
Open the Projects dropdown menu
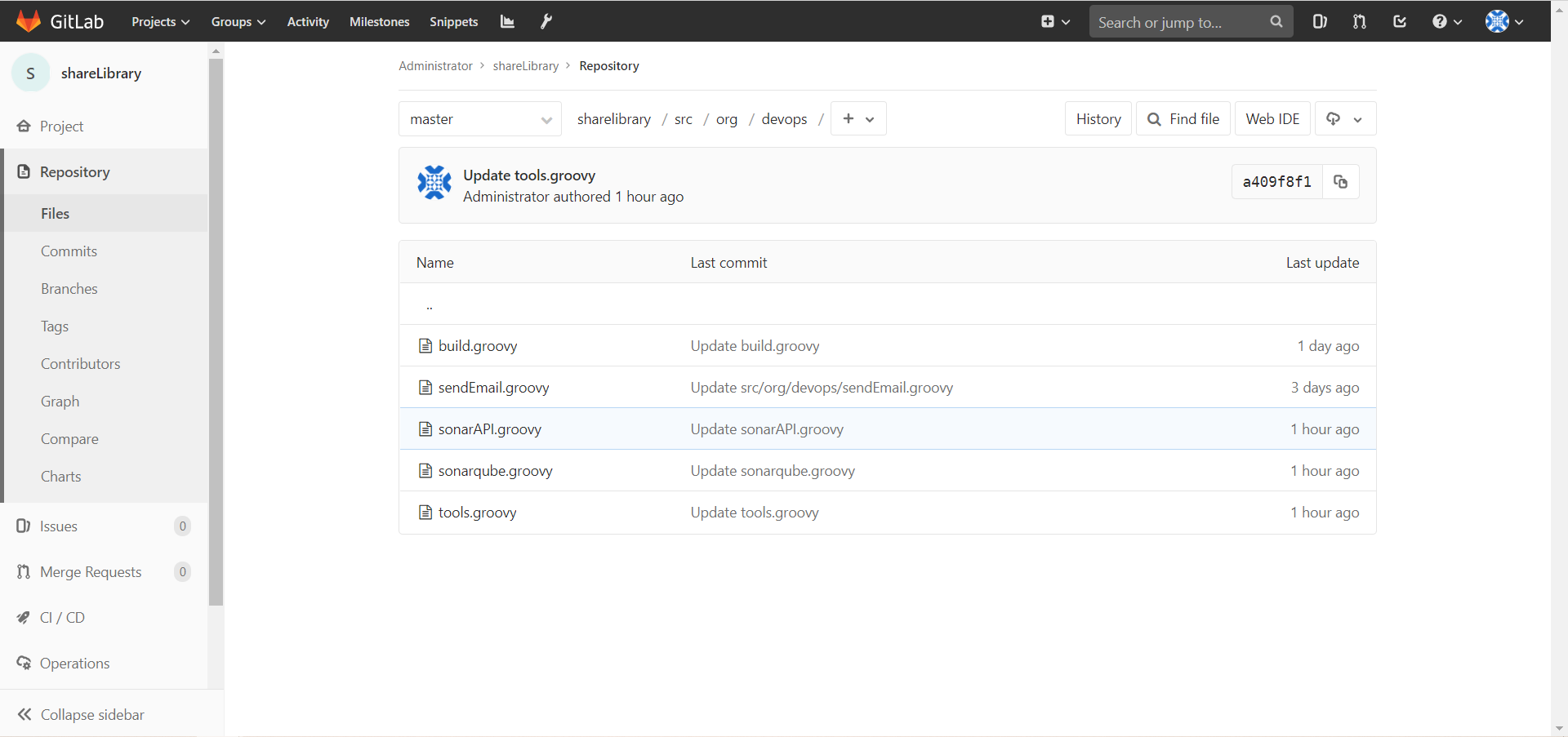coord(160,22)
